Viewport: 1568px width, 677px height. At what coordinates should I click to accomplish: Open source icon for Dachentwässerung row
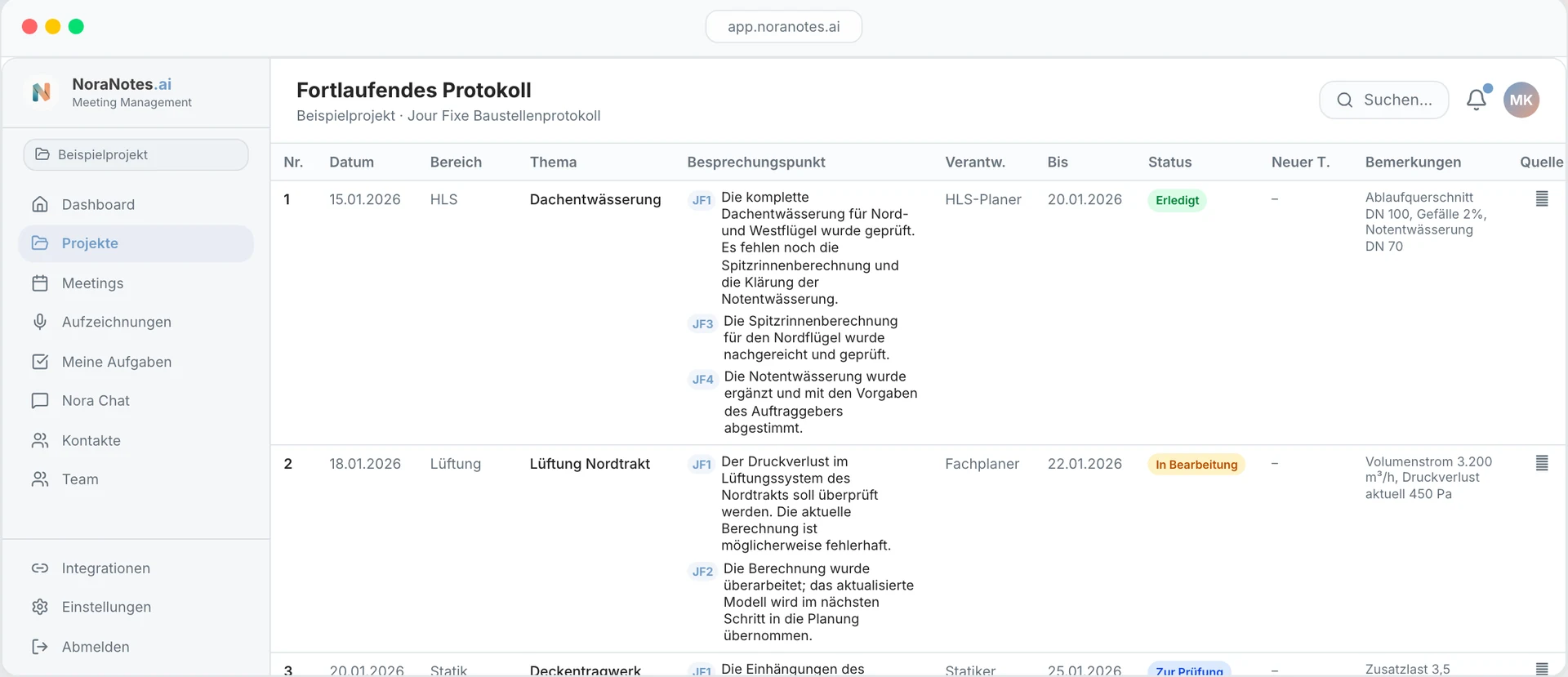(1542, 198)
